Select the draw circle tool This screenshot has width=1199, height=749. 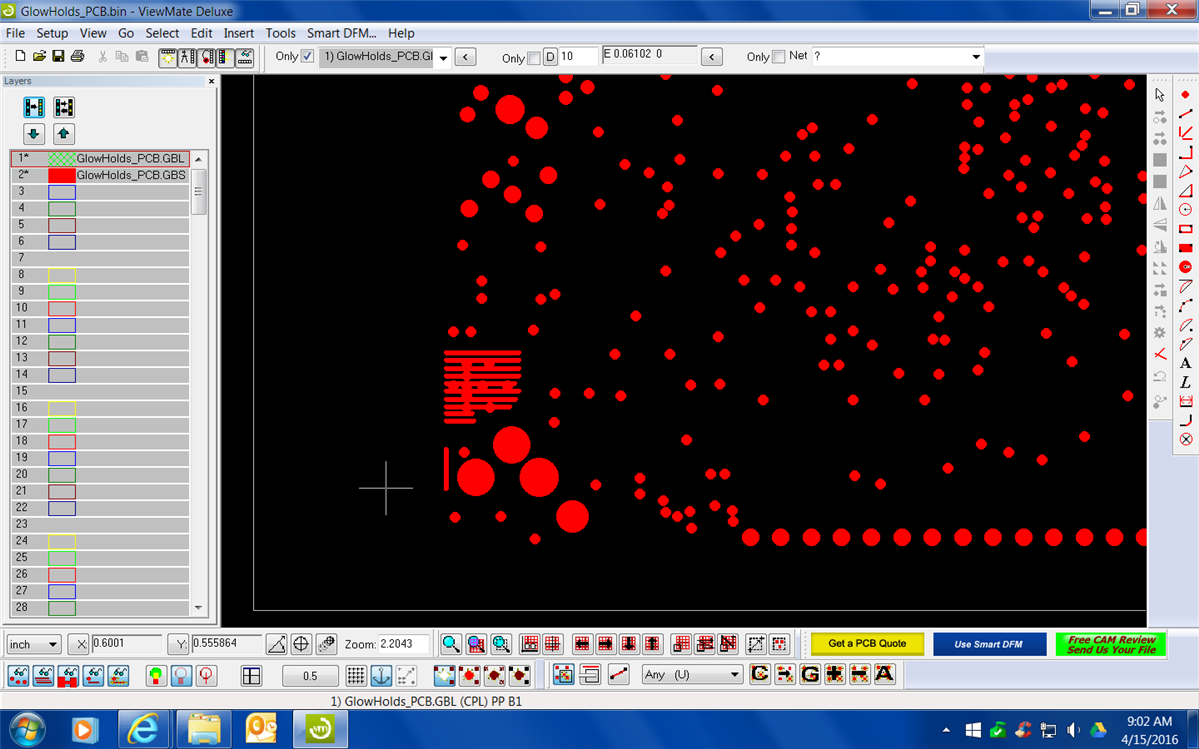coord(1186,210)
